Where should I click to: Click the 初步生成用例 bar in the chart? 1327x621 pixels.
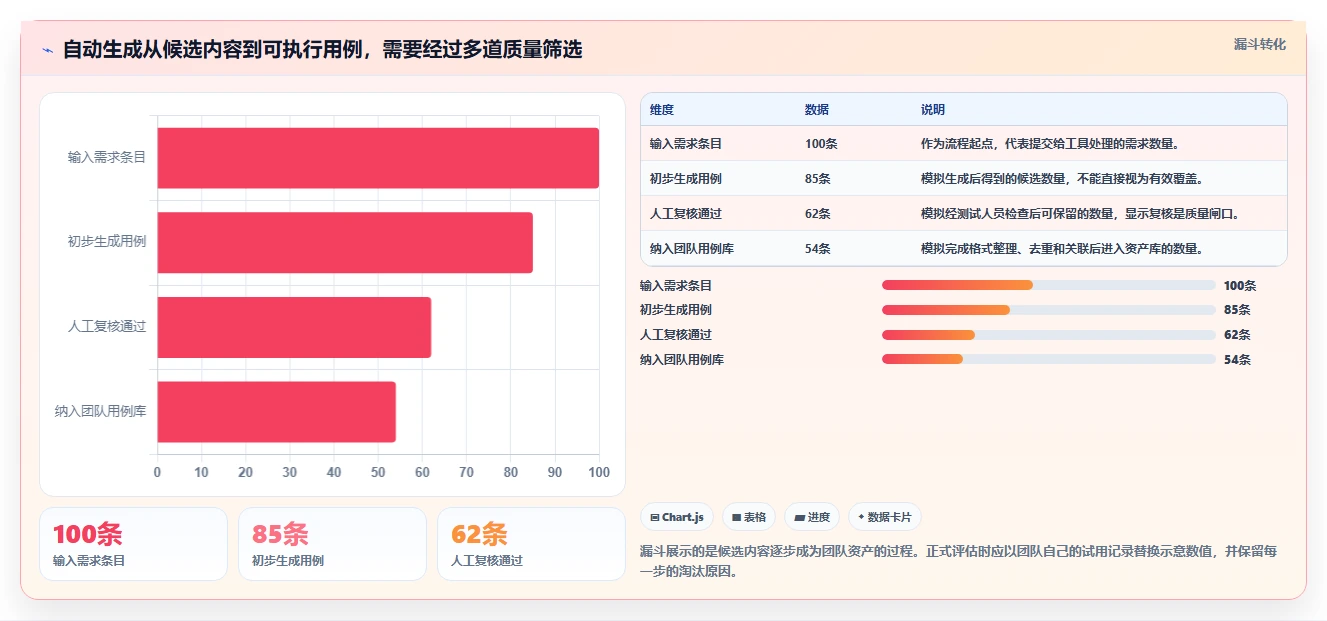point(345,242)
